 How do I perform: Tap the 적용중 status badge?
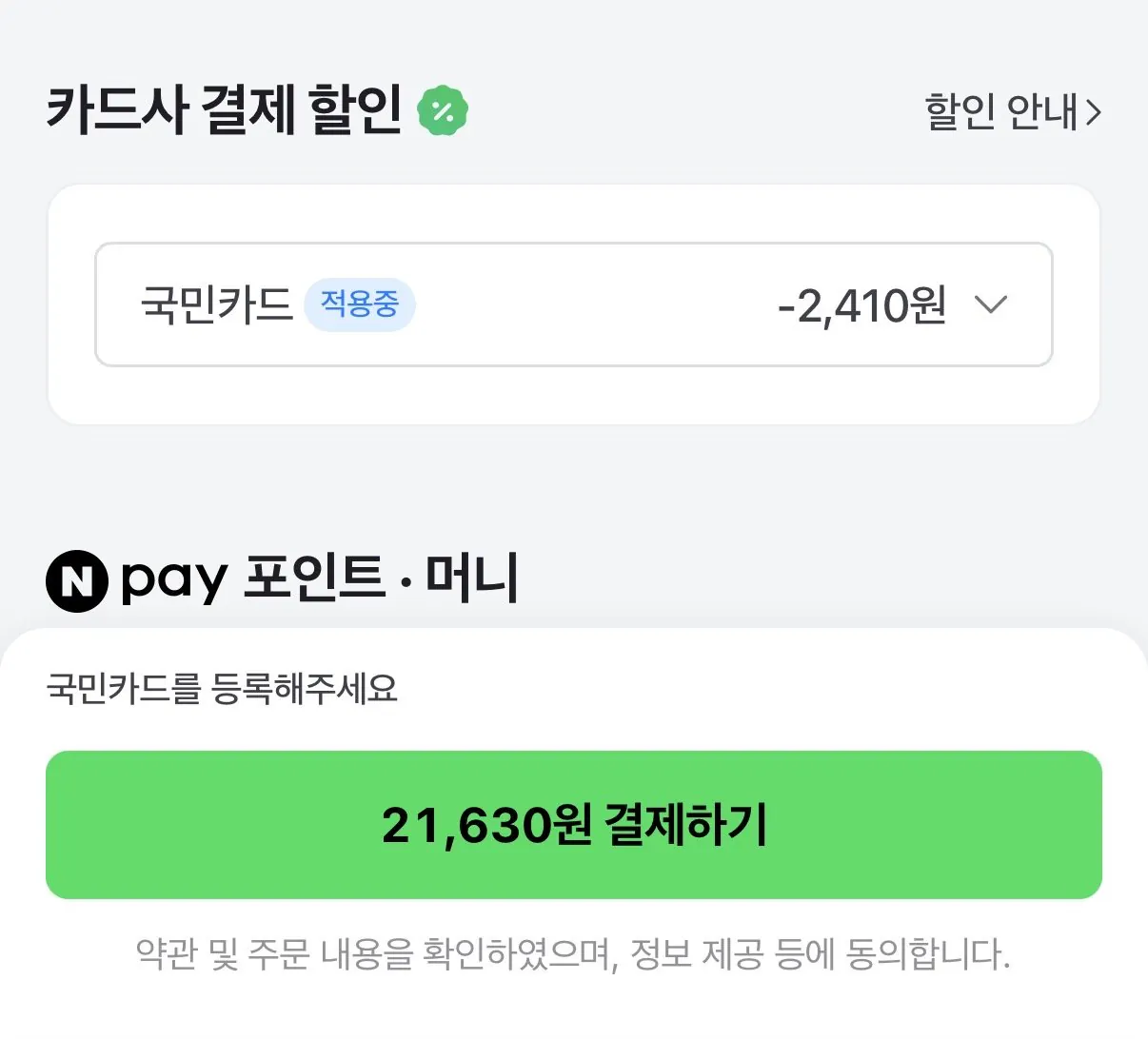[360, 304]
